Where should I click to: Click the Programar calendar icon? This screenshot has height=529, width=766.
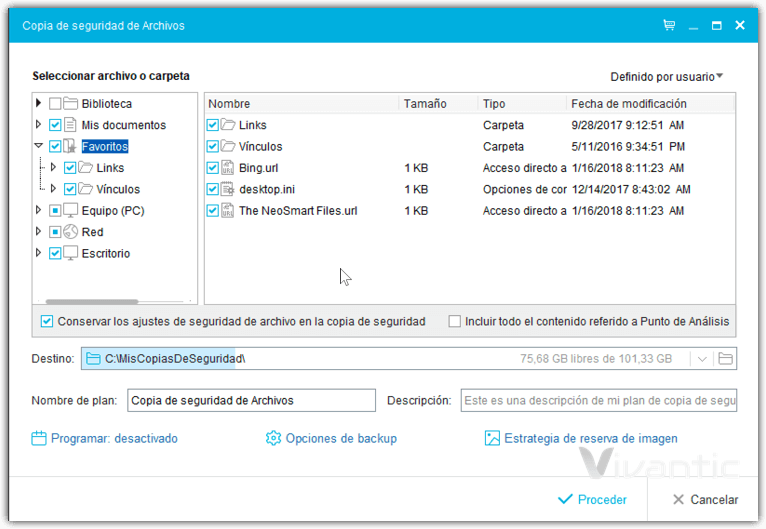[39, 438]
